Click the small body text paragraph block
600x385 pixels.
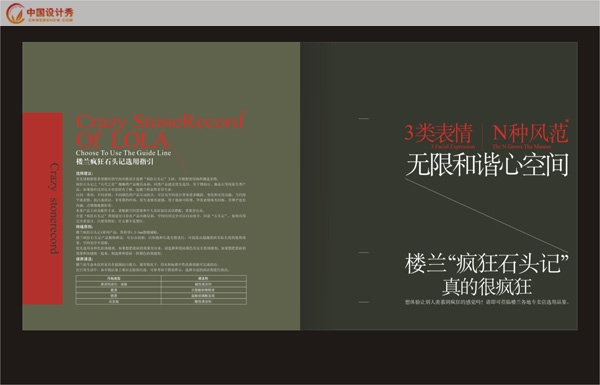[x=161, y=222]
